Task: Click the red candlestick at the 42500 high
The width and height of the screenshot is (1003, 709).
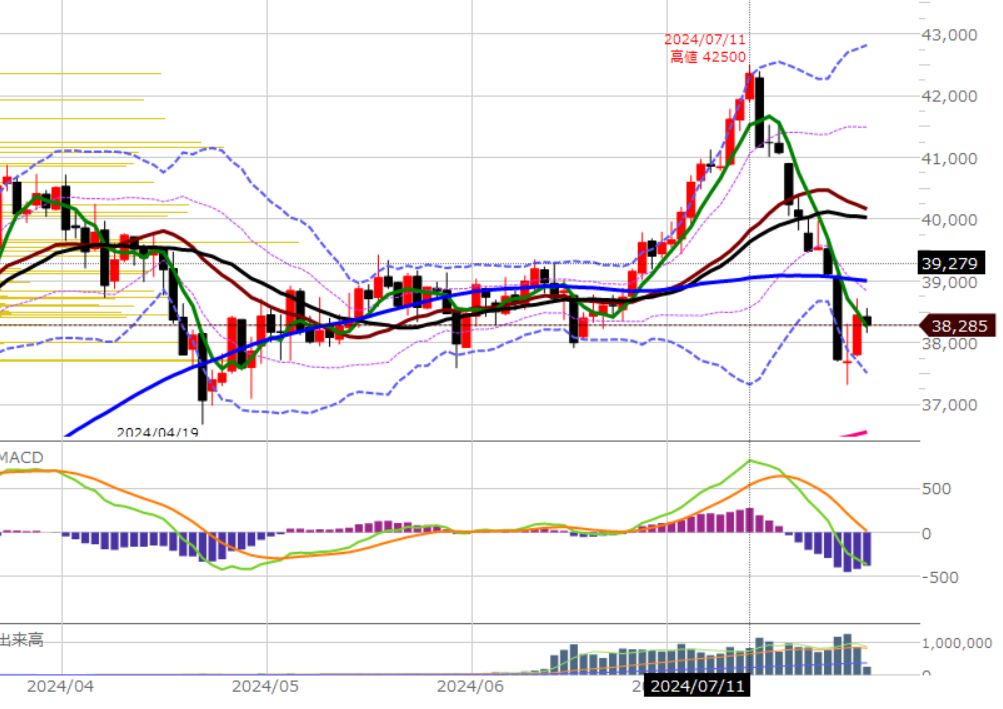Action: (750, 86)
